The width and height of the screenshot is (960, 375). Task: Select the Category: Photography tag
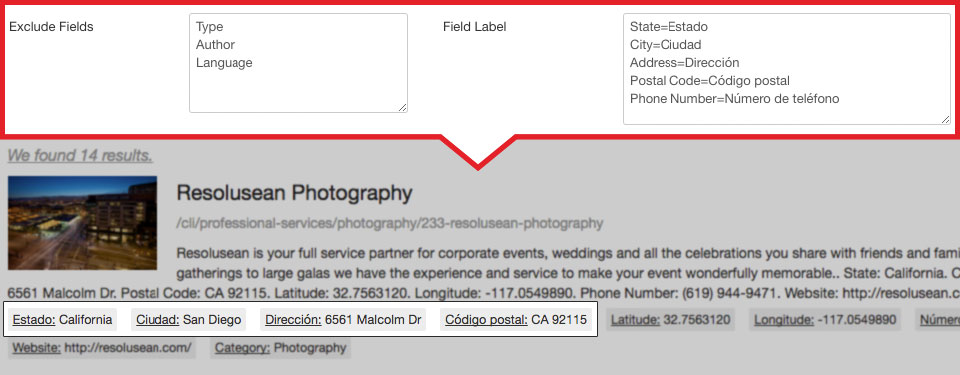(x=280, y=347)
